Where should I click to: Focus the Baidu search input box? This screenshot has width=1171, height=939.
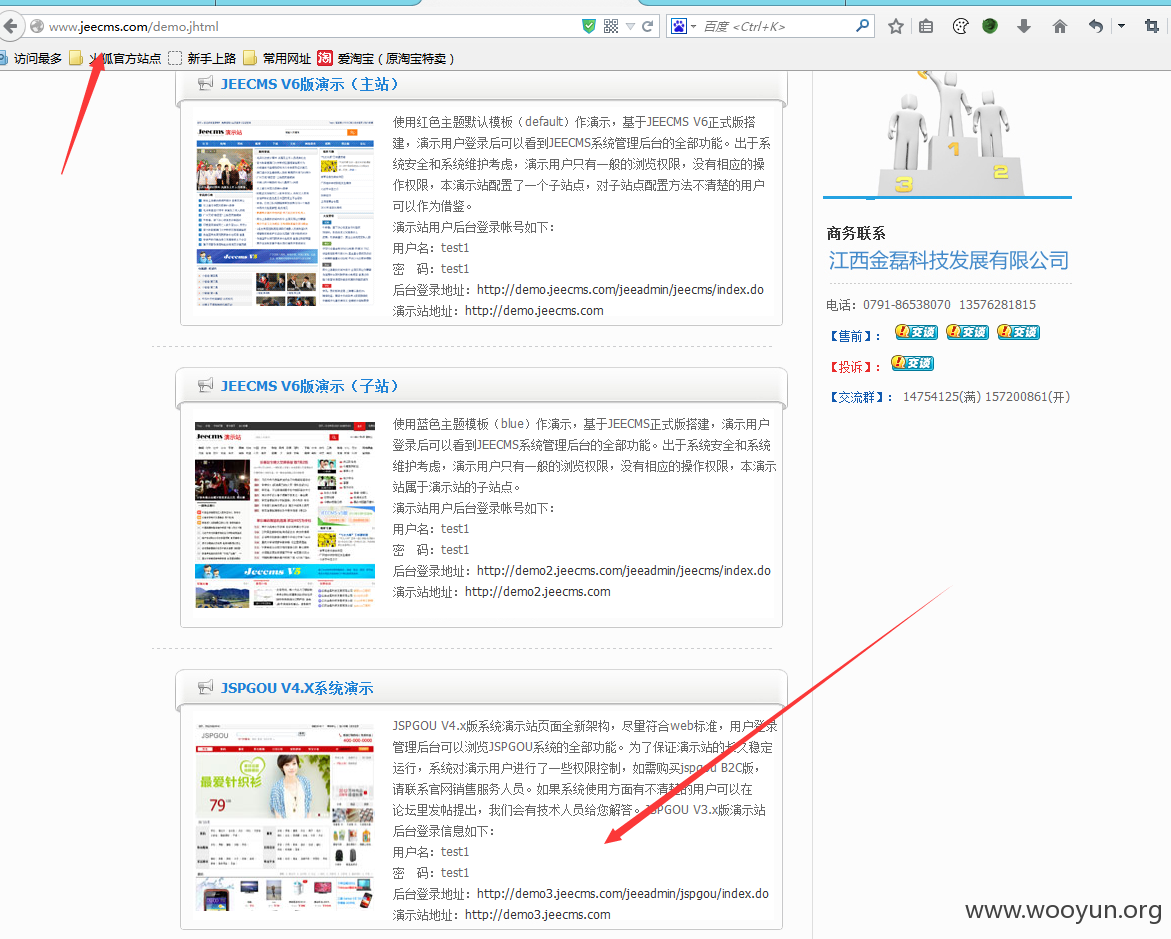tap(777, 27)
